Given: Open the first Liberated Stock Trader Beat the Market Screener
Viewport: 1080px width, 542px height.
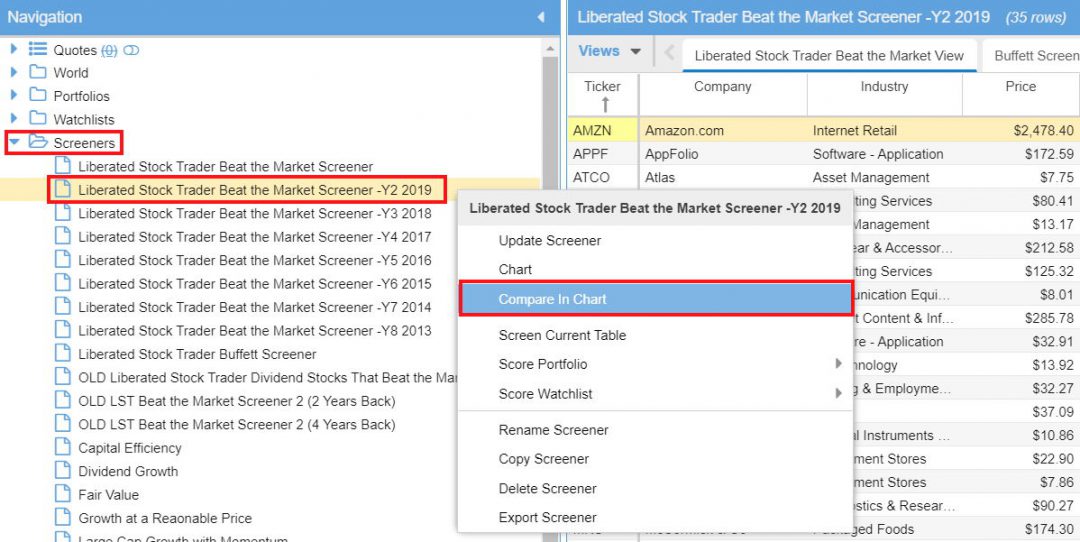Looking at the screenshot, I should 225,166.
